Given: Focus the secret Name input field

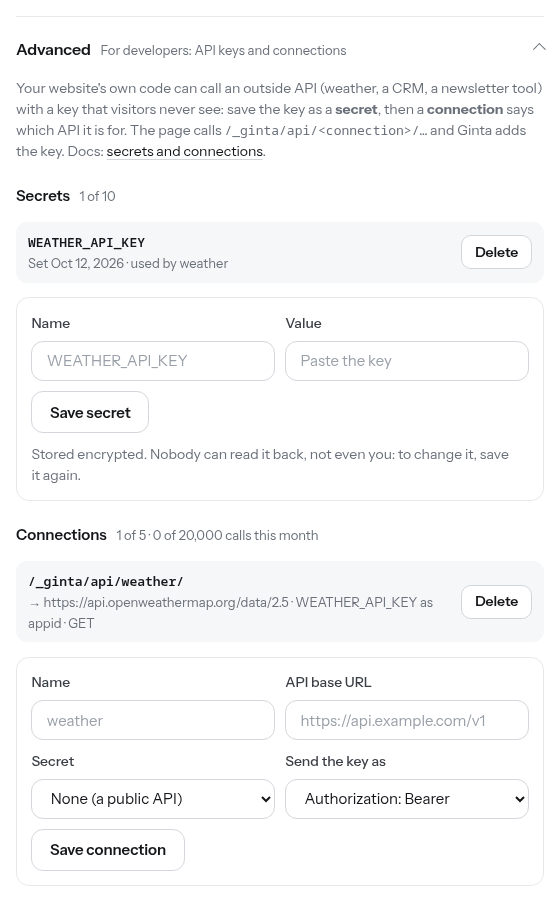Looking at the screenshot, I should [x=153, y=361].
